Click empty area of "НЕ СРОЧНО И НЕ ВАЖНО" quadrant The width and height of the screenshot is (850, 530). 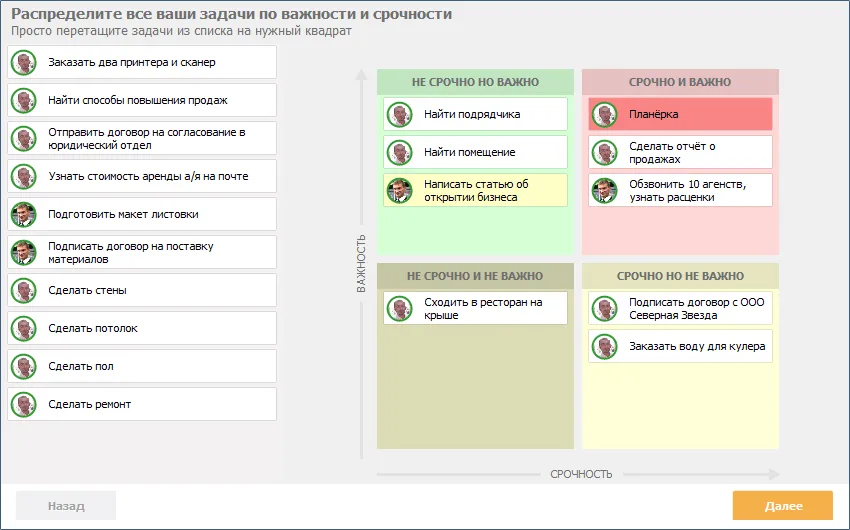tap(475, 390)
